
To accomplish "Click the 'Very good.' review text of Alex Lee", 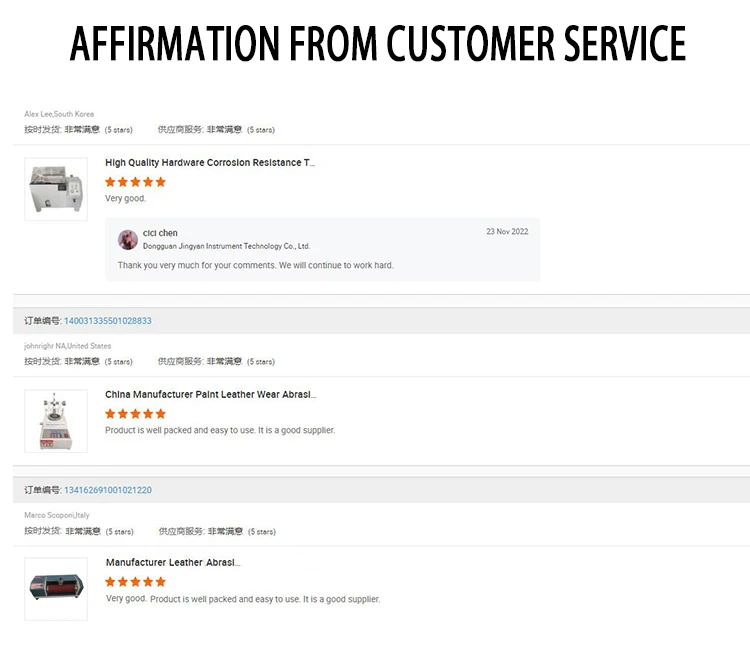I will coord(125,199).
